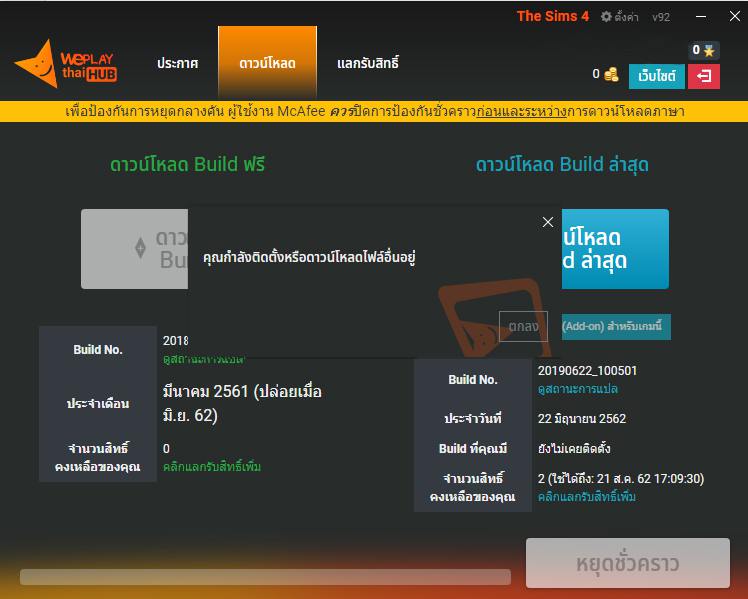Viewport: 748px width, 599px height.
Task: Click the เว็บไซต์ button
Action: point(656,76)
